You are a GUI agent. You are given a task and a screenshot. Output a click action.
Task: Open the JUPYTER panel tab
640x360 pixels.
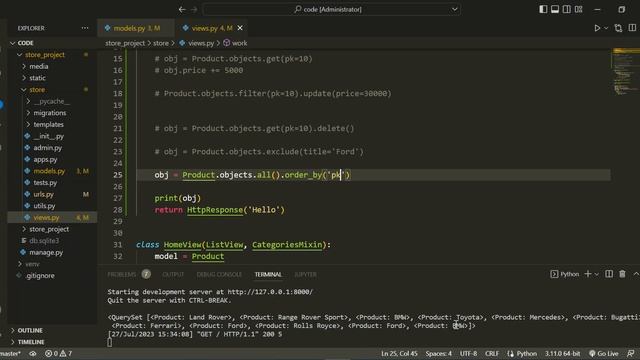coord(305,274)
